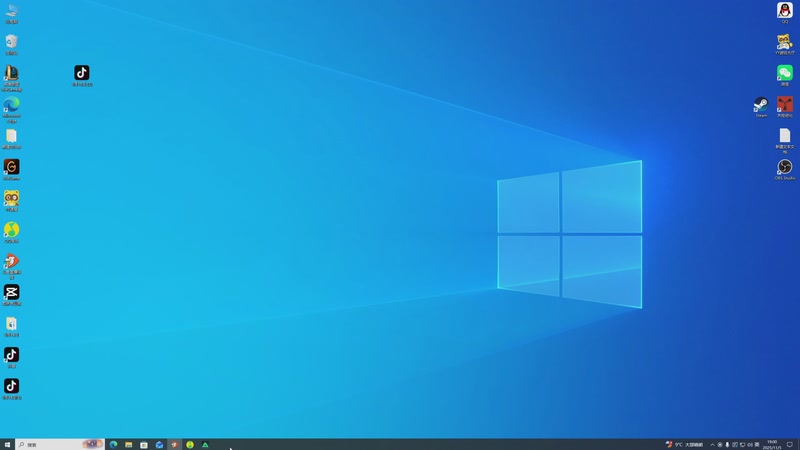The width and height of the screenshot is (800, 450).
Task: Open the green triangle taskbar app
Action: point(205,444)
